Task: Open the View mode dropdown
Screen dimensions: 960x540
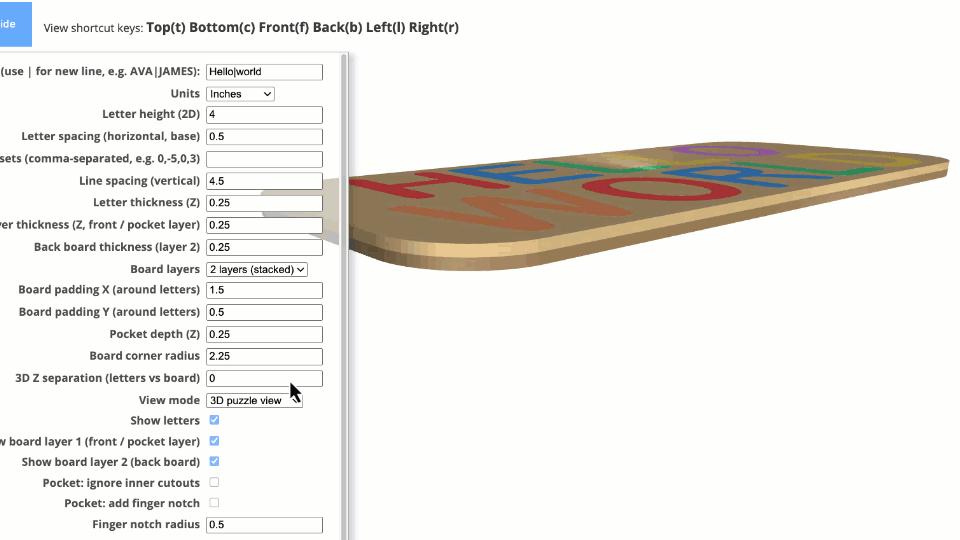Action: pos(254,400)
